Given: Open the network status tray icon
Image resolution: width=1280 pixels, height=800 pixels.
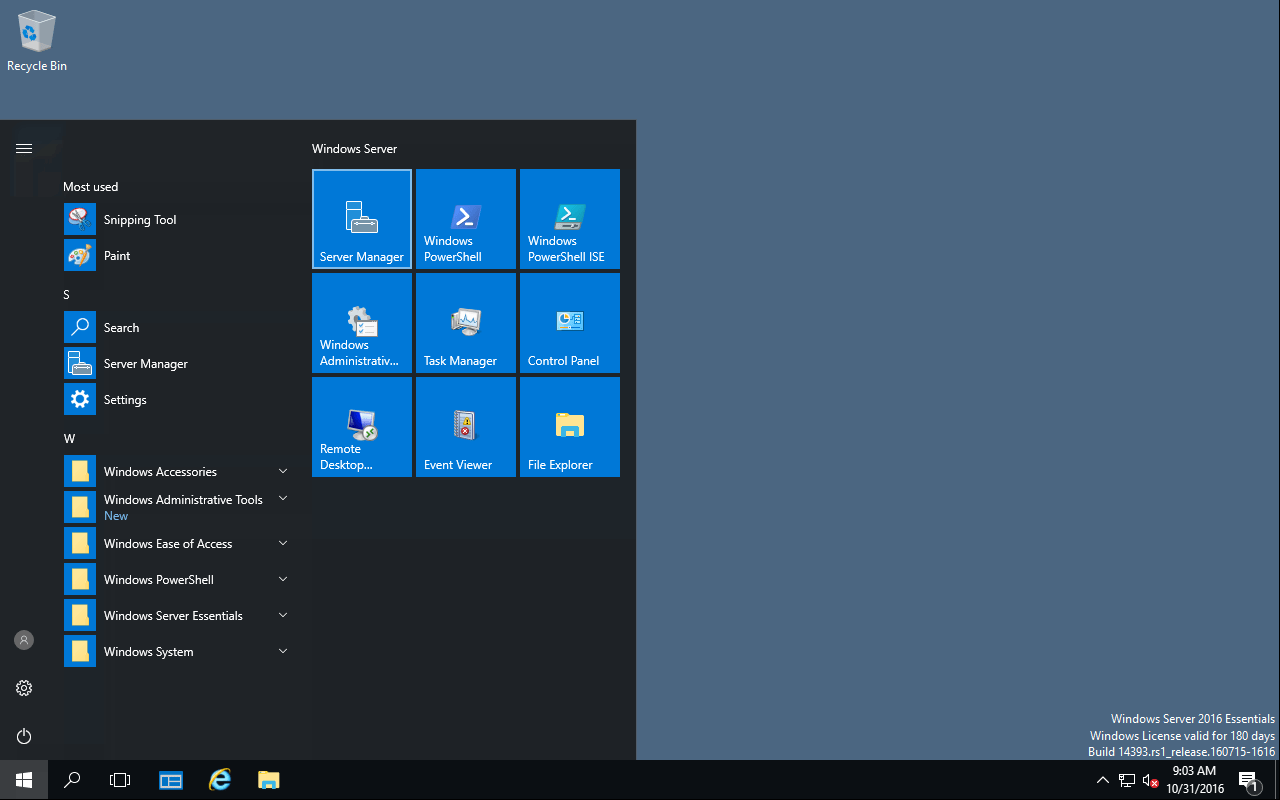Looking at the screenshot, I should [1127, 780].
